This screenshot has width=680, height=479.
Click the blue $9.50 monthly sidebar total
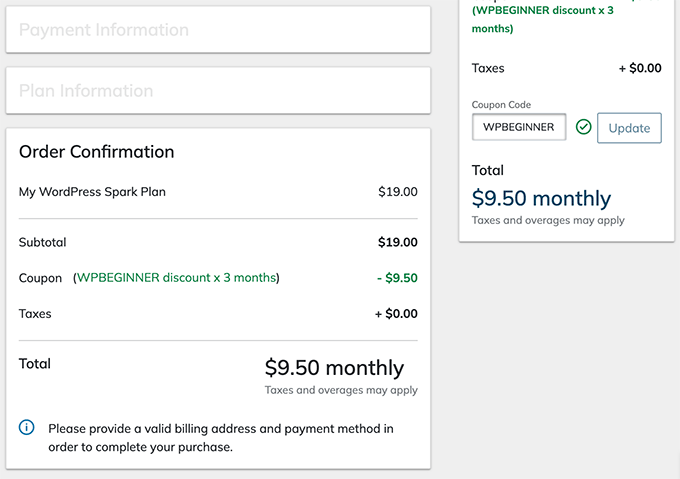click(541, 199)
